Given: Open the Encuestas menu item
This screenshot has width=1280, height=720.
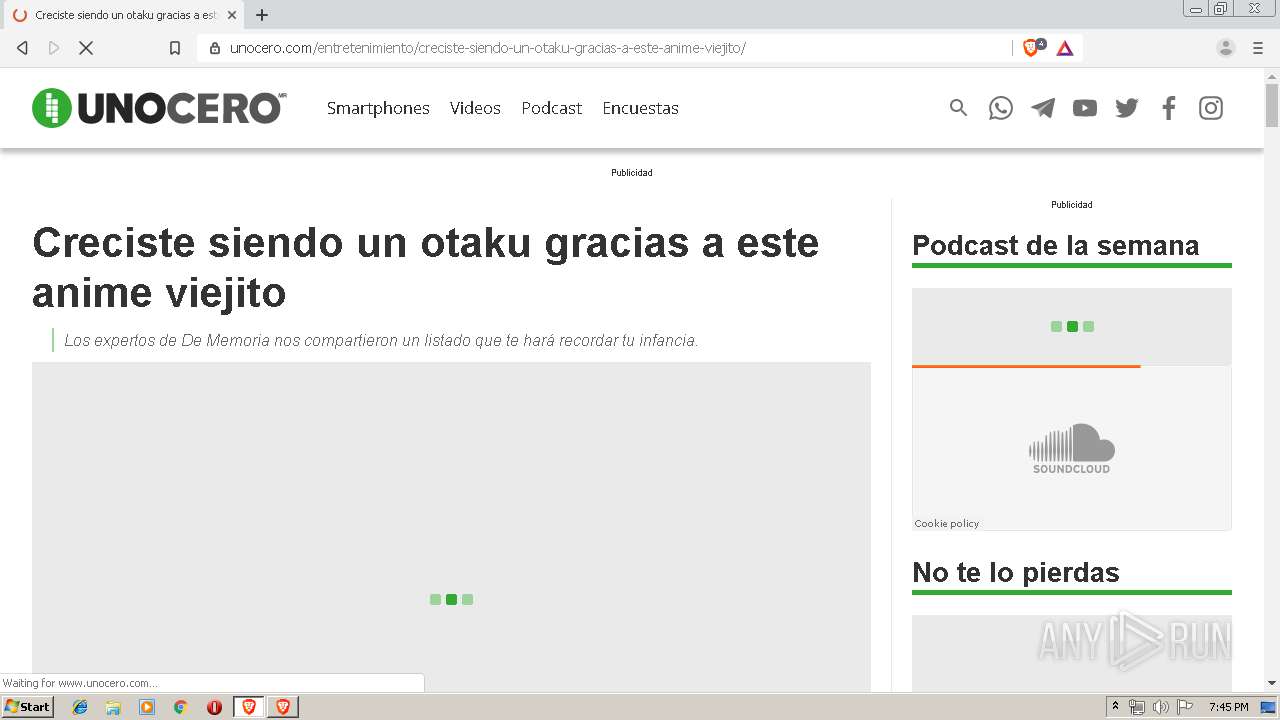Looking at the screenshot, I should (x=640, y=108).
